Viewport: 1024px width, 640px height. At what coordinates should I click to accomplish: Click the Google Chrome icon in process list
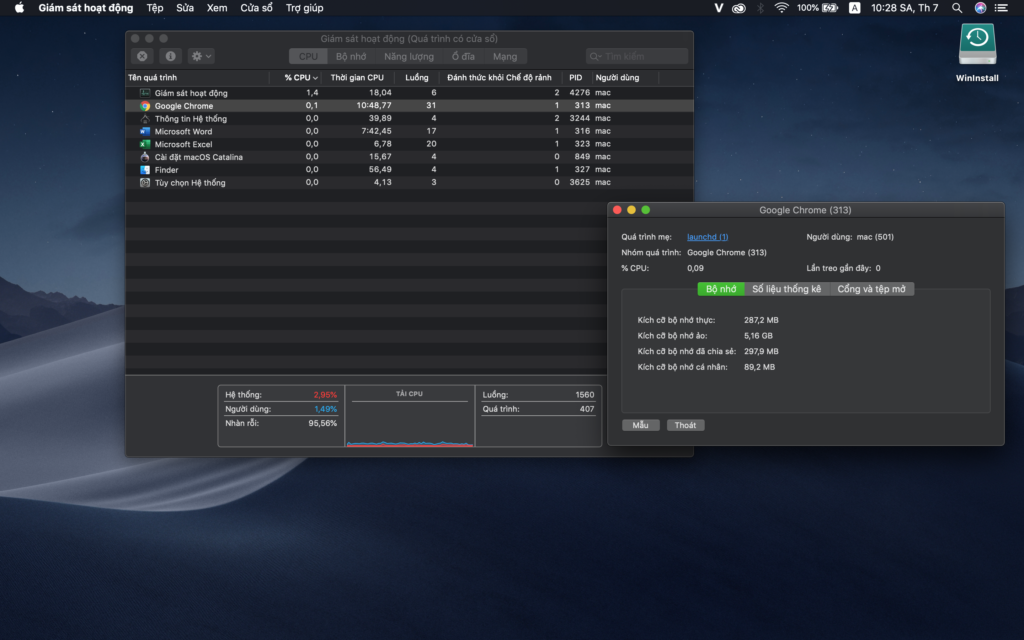(x=145, y=106)
